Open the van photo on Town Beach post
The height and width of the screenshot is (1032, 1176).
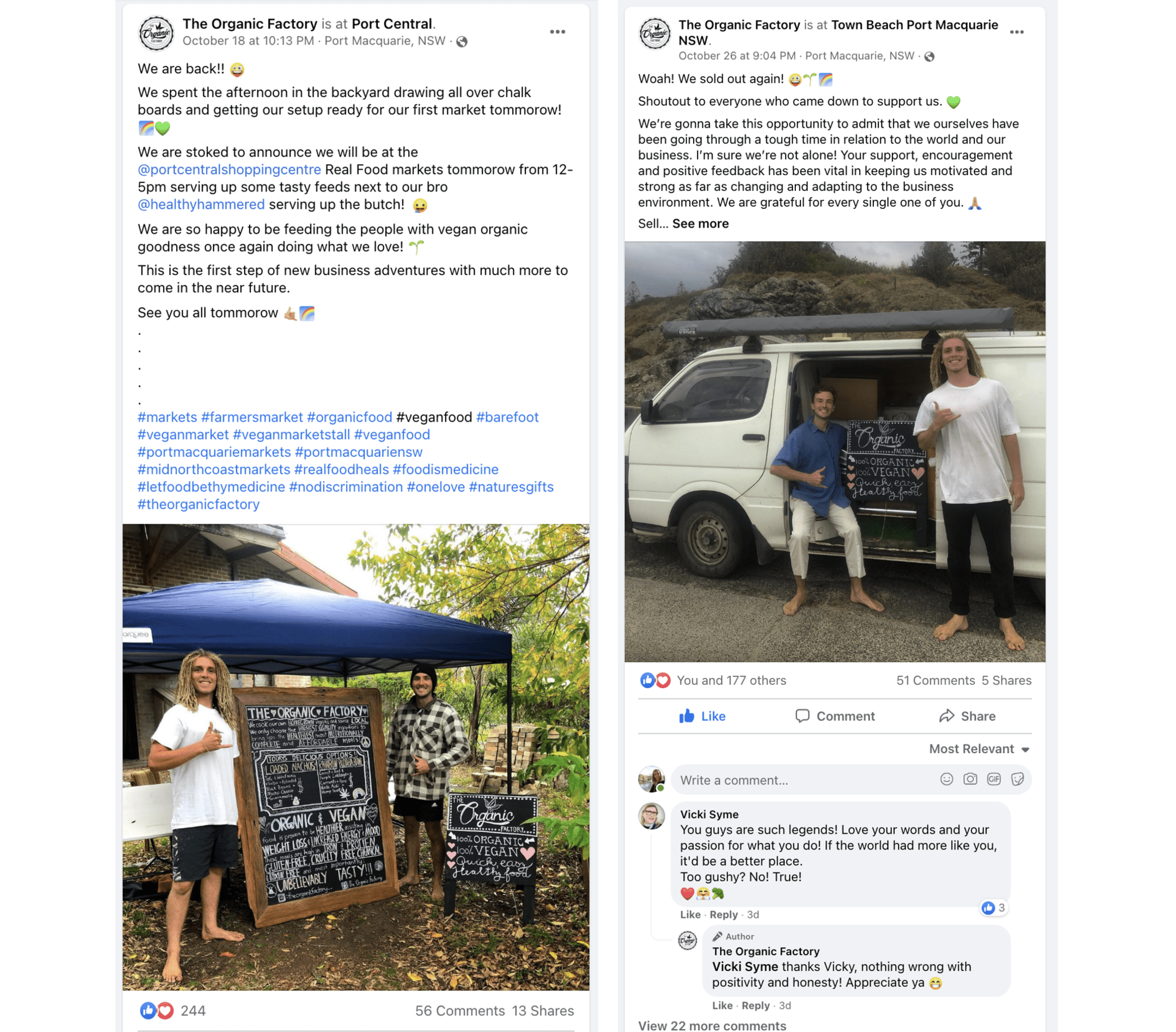835,452
